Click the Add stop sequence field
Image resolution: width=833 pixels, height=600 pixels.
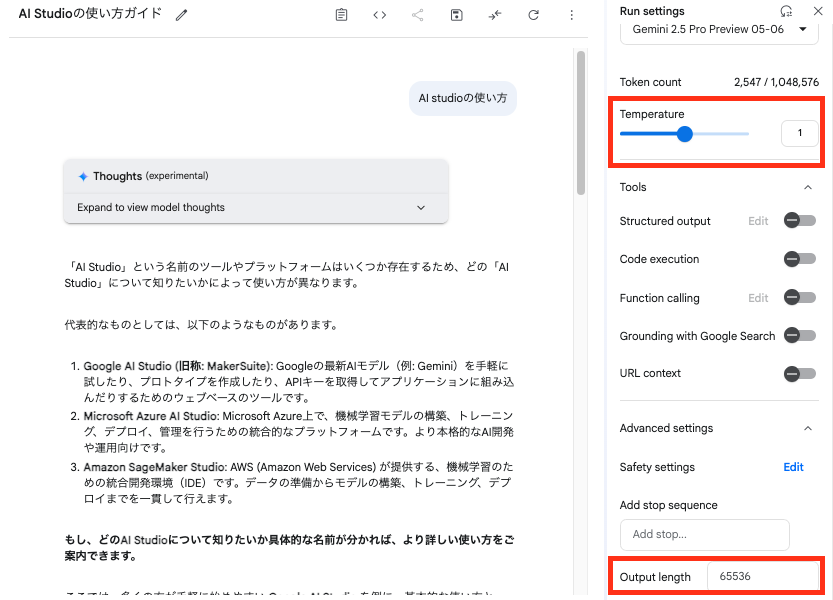point(704,535)
